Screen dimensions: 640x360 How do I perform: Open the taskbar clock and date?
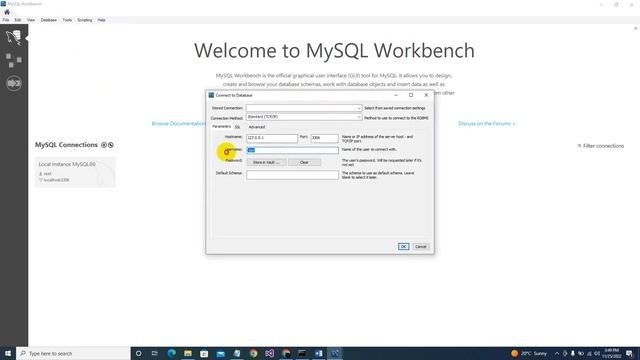(611, 353)
